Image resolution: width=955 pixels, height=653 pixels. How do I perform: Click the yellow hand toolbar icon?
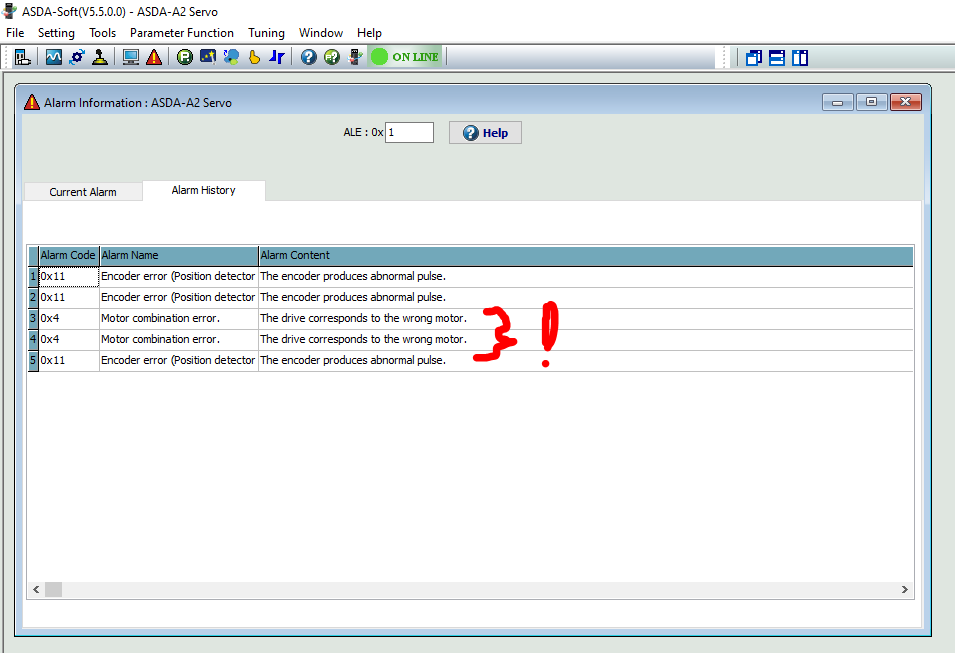[x=254, y=57]
